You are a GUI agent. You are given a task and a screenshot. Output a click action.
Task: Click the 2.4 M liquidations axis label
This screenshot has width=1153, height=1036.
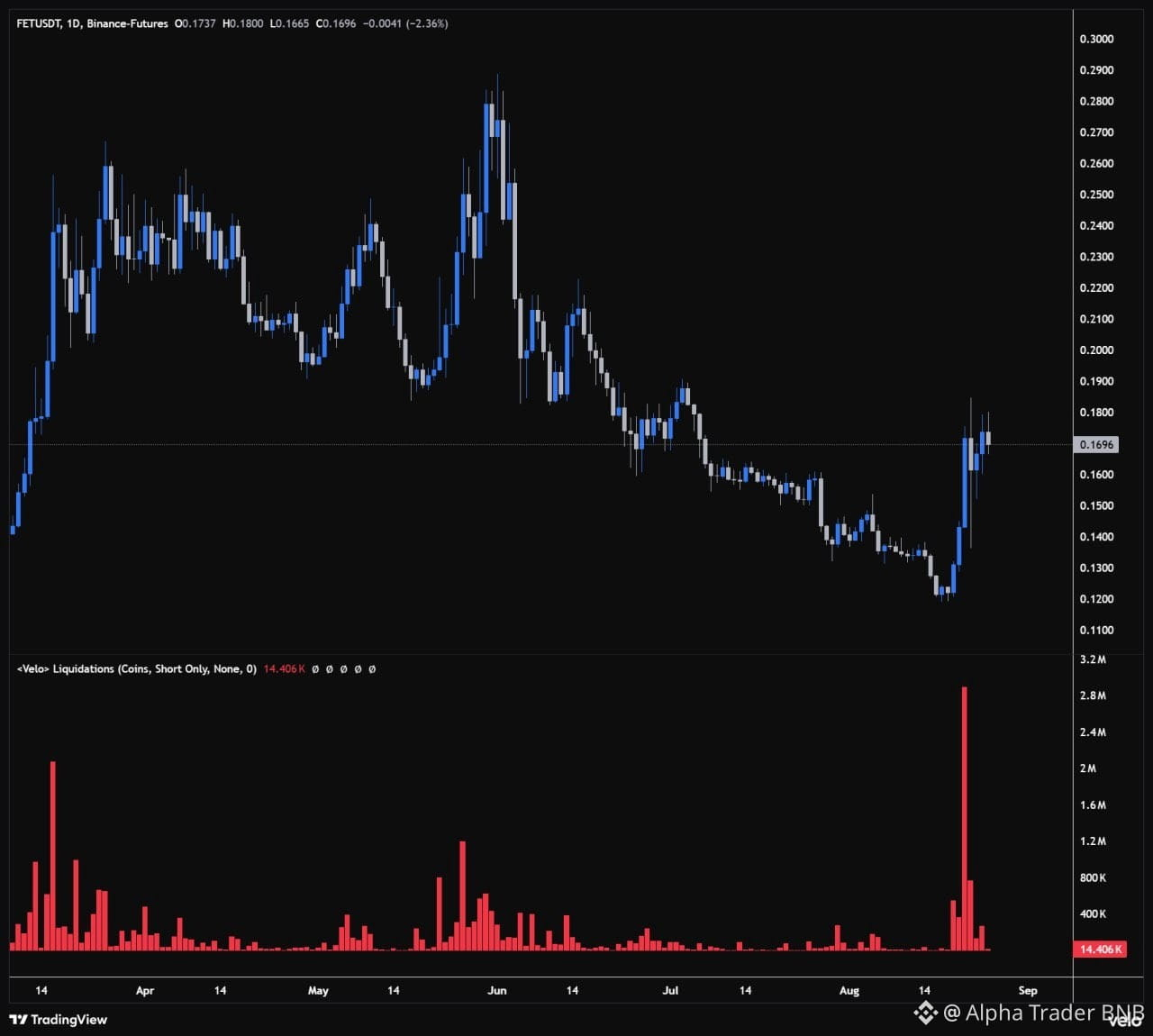point(1093,732)
